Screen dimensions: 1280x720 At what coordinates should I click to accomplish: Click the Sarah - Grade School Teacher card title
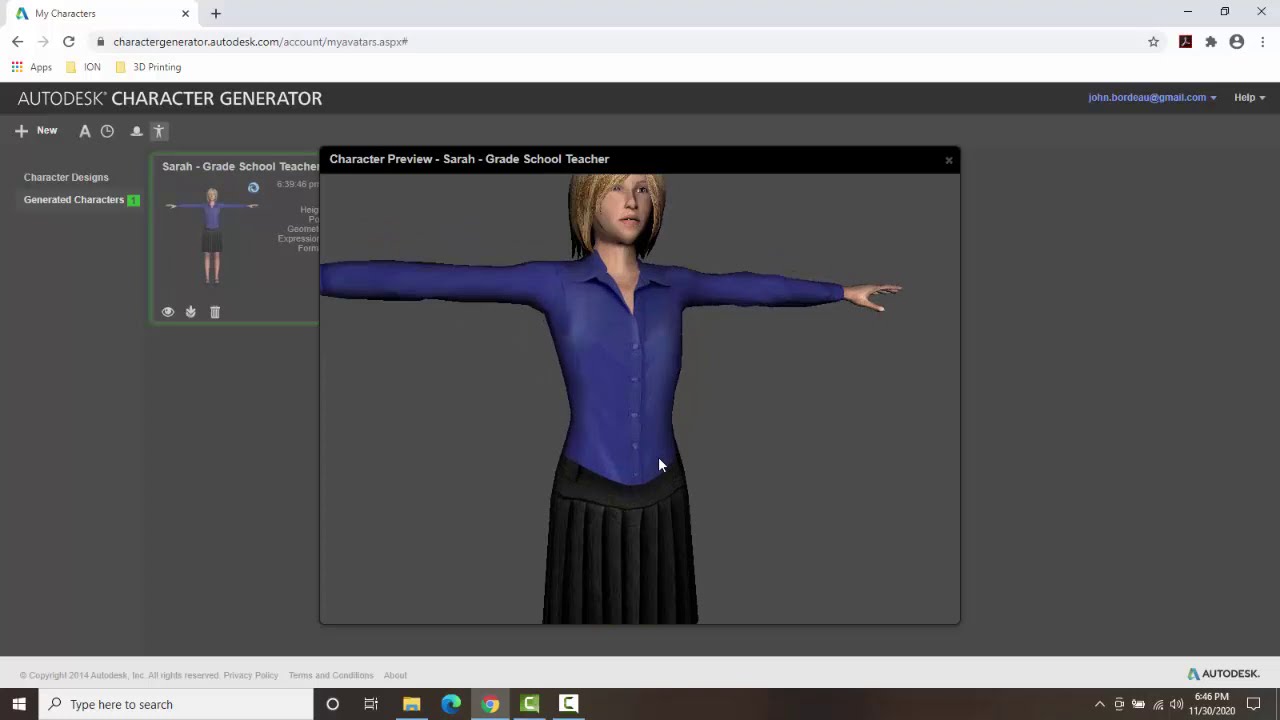[240, 167]
